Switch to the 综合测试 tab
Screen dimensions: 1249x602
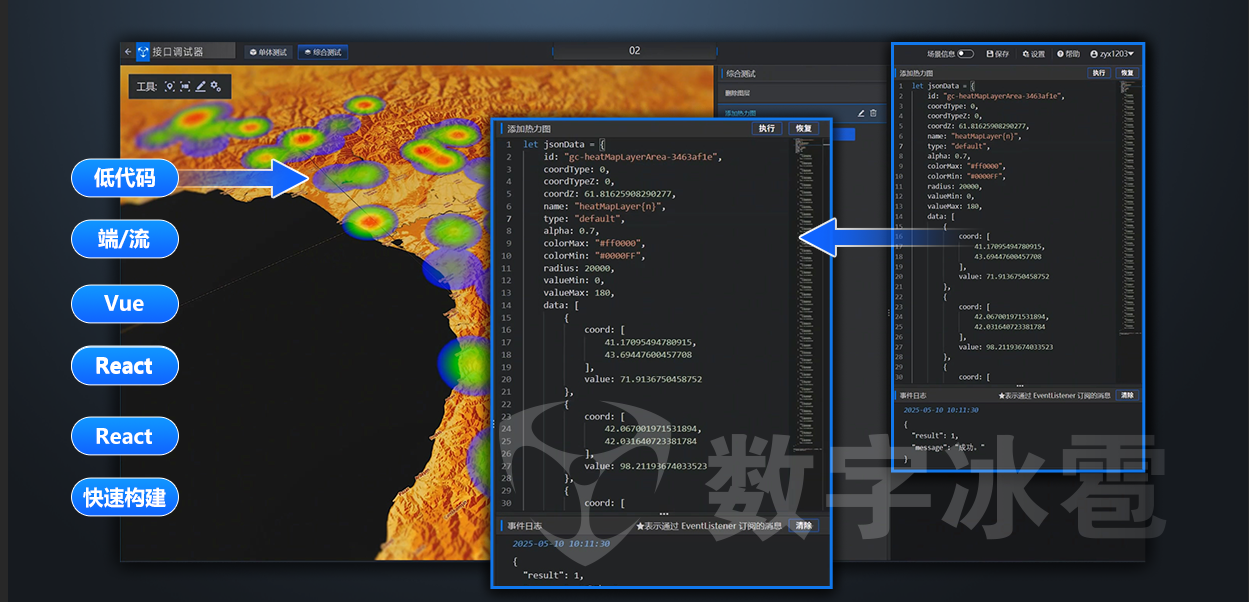pos(321,52)
